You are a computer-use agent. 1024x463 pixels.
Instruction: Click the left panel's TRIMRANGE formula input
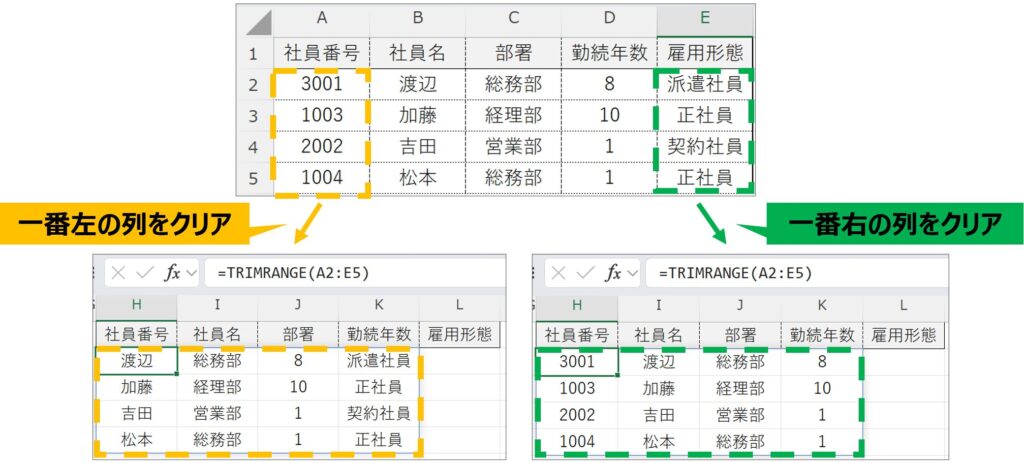350,273
